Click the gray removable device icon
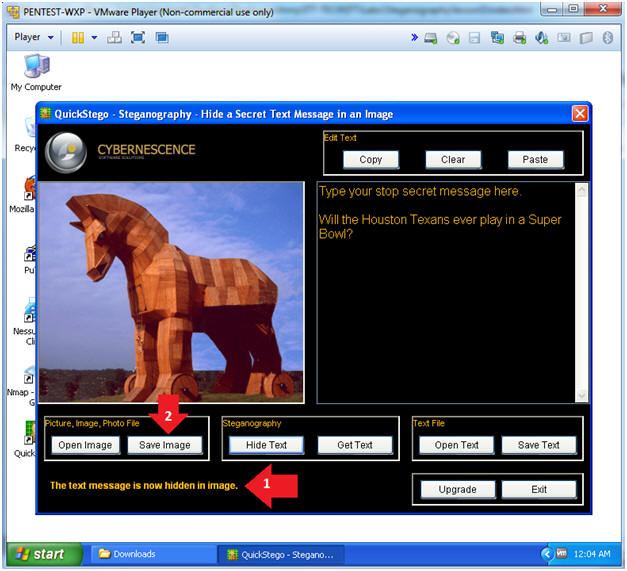This screenshot has width=627, height=571. (586, 38)
